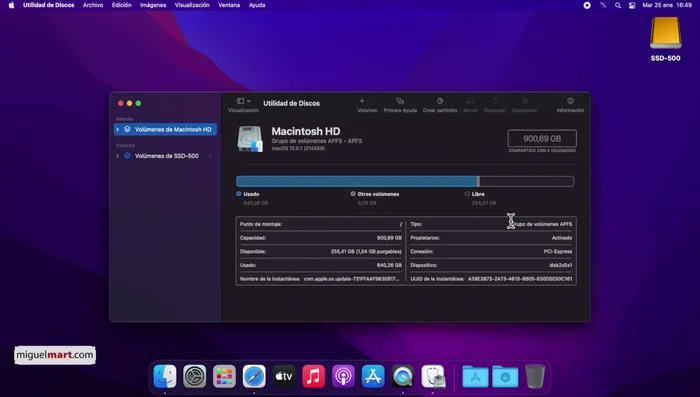Open the Edición menu
Image resolution: width=700 pixels, height=397 pixels.
[121, 5]
